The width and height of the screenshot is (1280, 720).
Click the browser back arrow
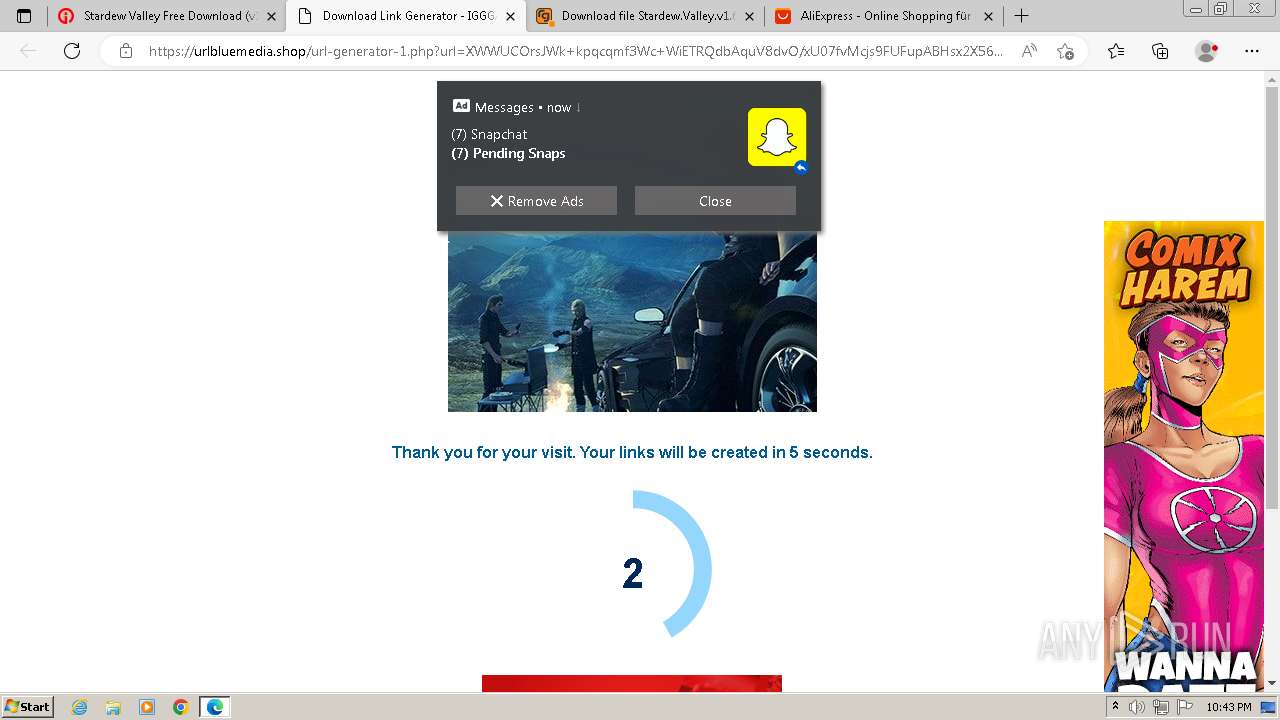point(29,51)
